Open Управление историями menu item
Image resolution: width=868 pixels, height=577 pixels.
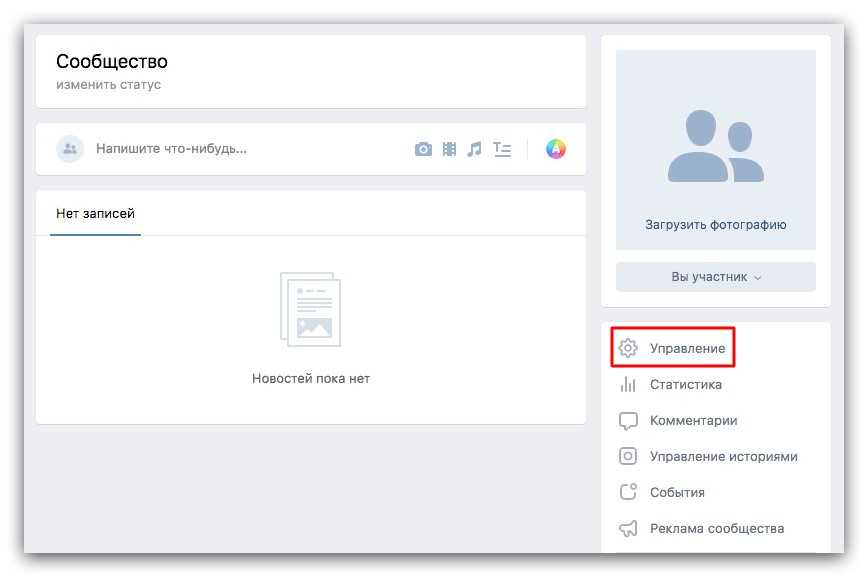tap(724, 456)
